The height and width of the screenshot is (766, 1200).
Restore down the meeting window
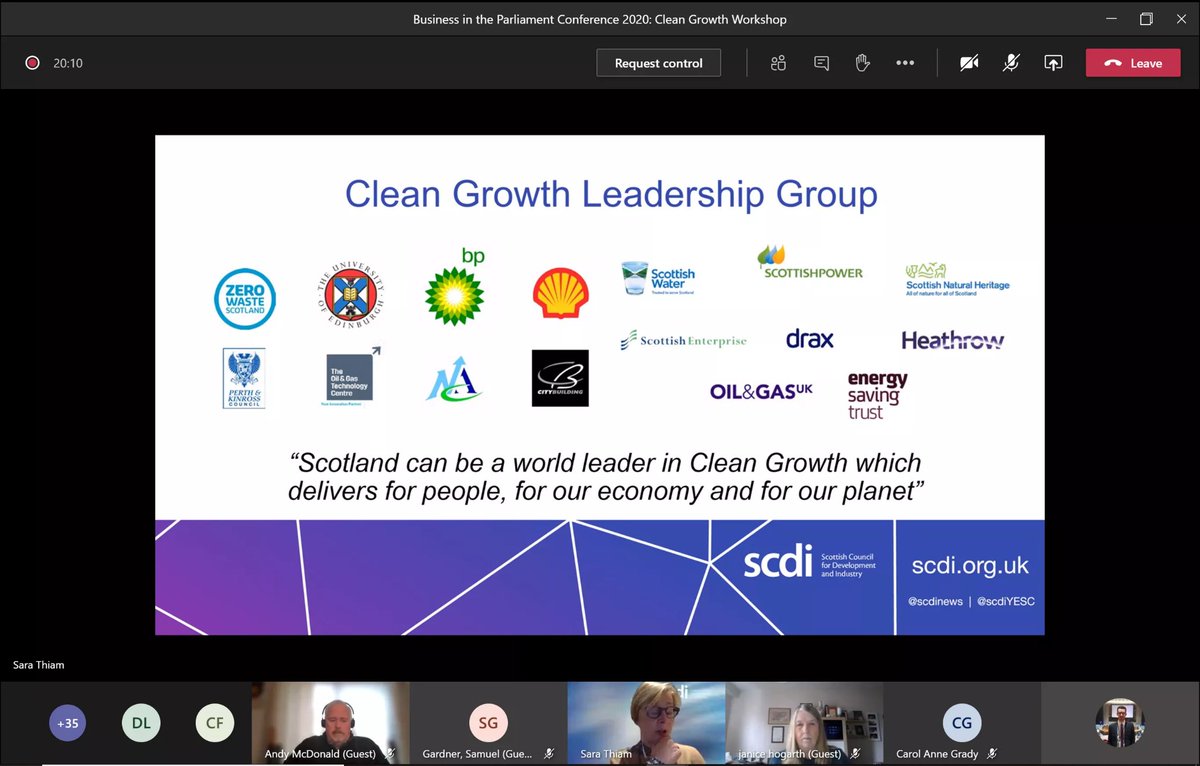click(x=1147, y=19)
